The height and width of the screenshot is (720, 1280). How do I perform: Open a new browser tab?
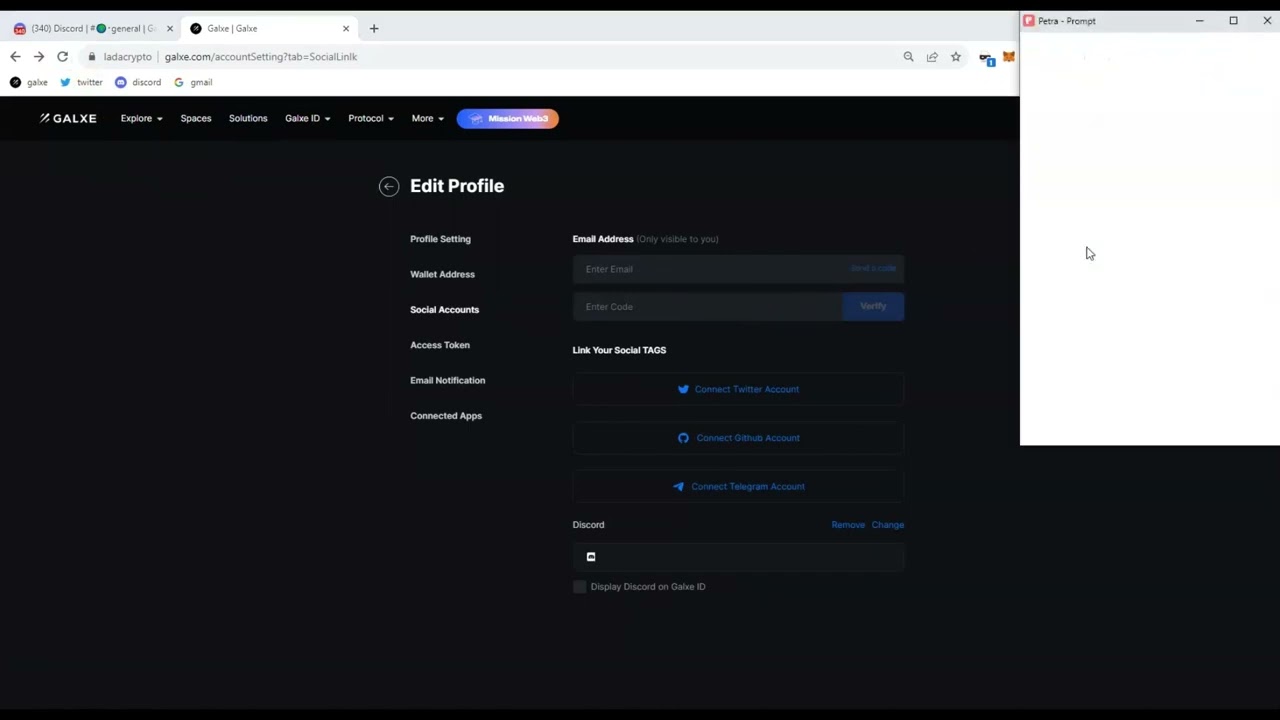click(374, 28)
